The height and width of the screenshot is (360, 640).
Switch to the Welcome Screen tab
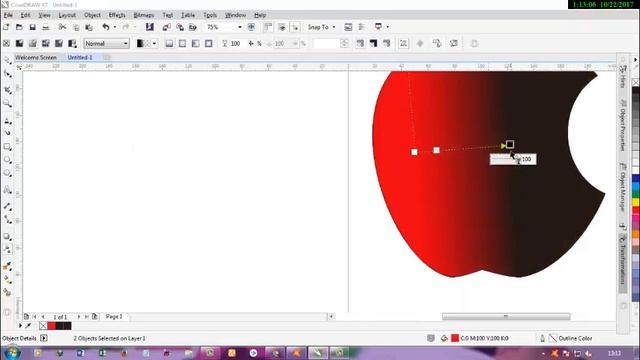36,58
